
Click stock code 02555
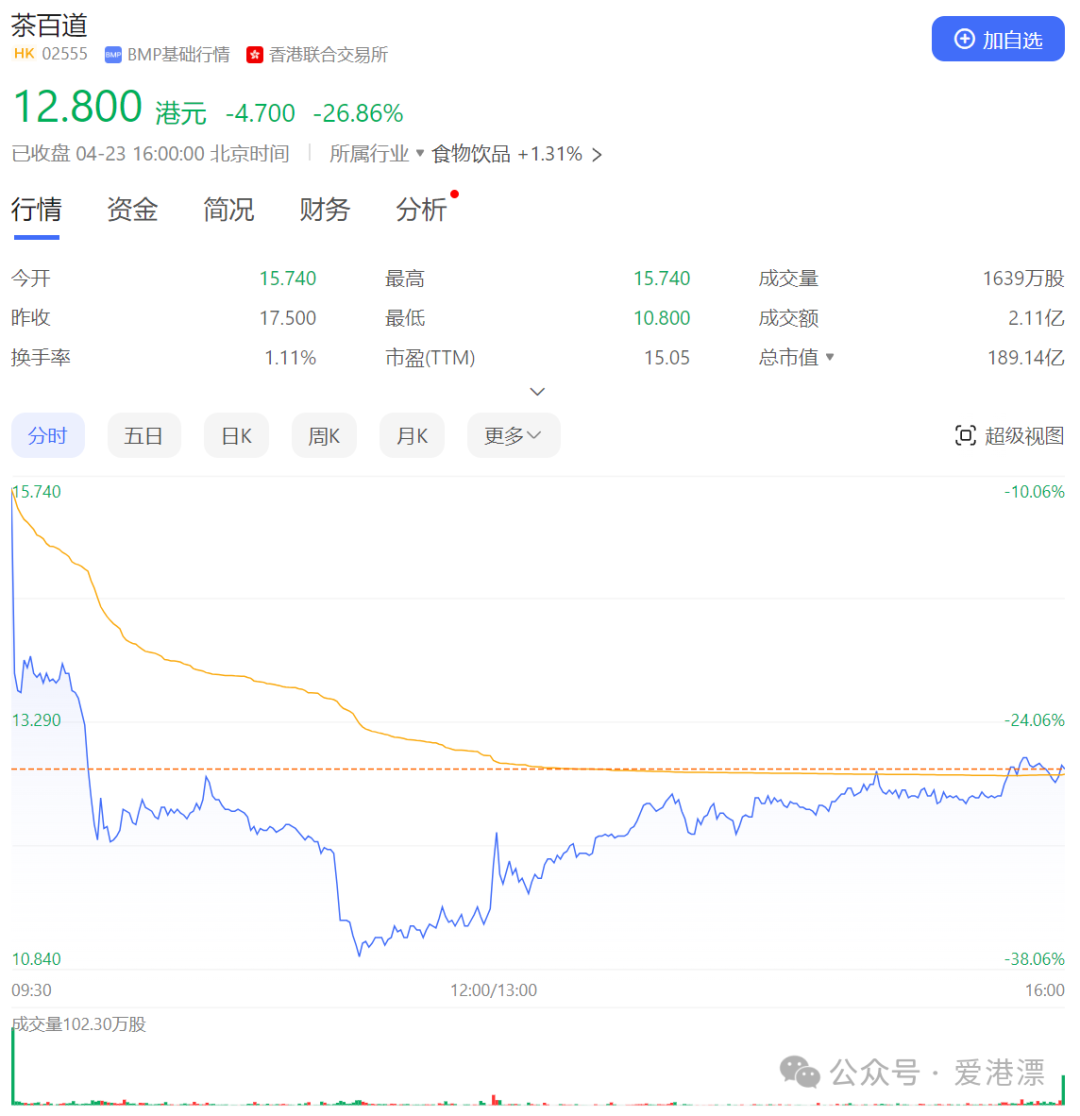(65, 54)
